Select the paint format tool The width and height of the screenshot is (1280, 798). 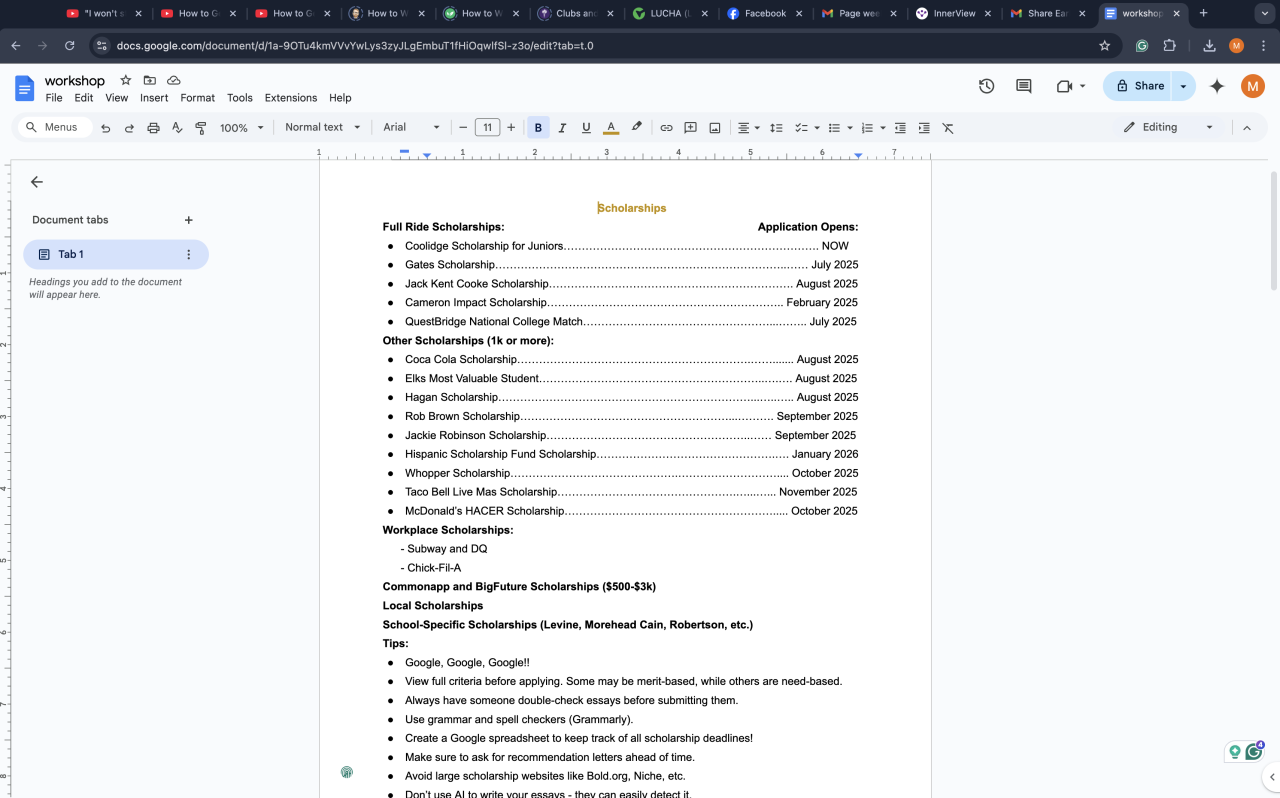tap(201, 128)
